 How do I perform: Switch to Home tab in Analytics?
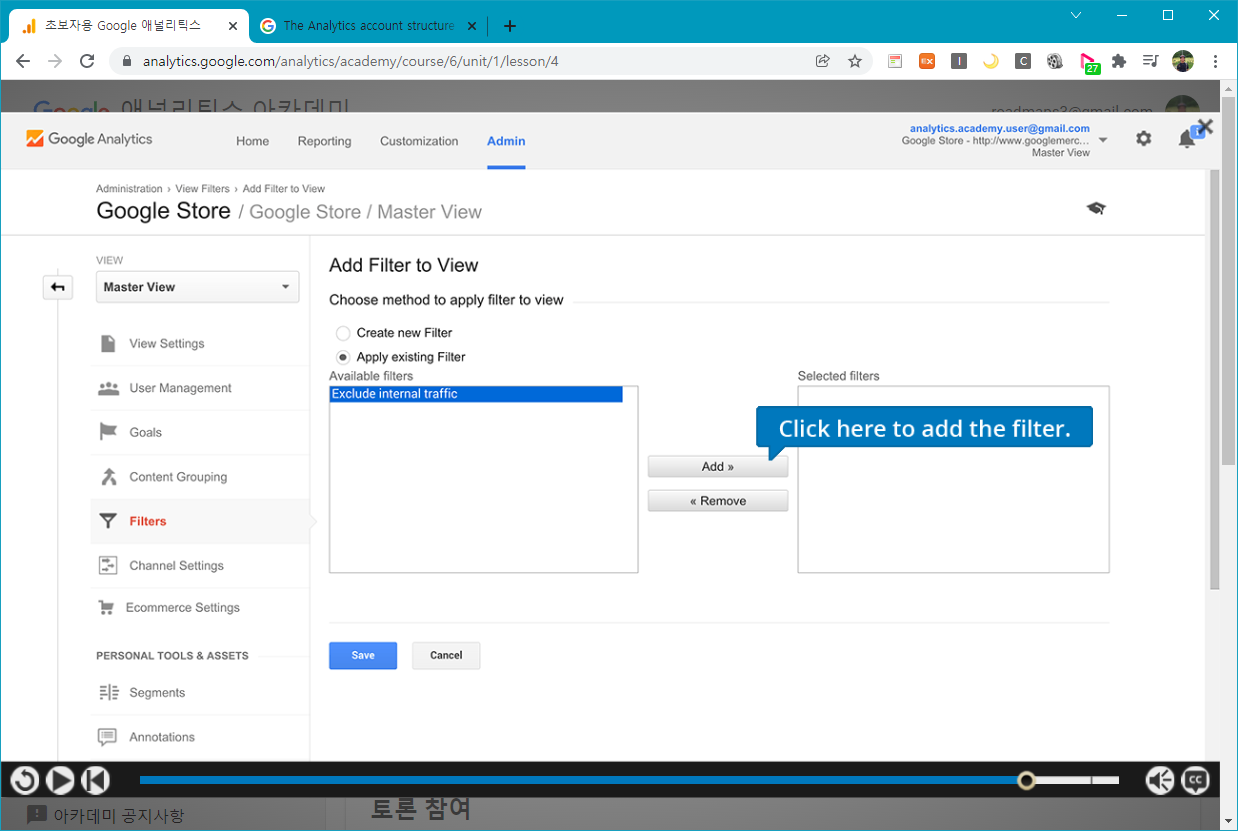252,142
